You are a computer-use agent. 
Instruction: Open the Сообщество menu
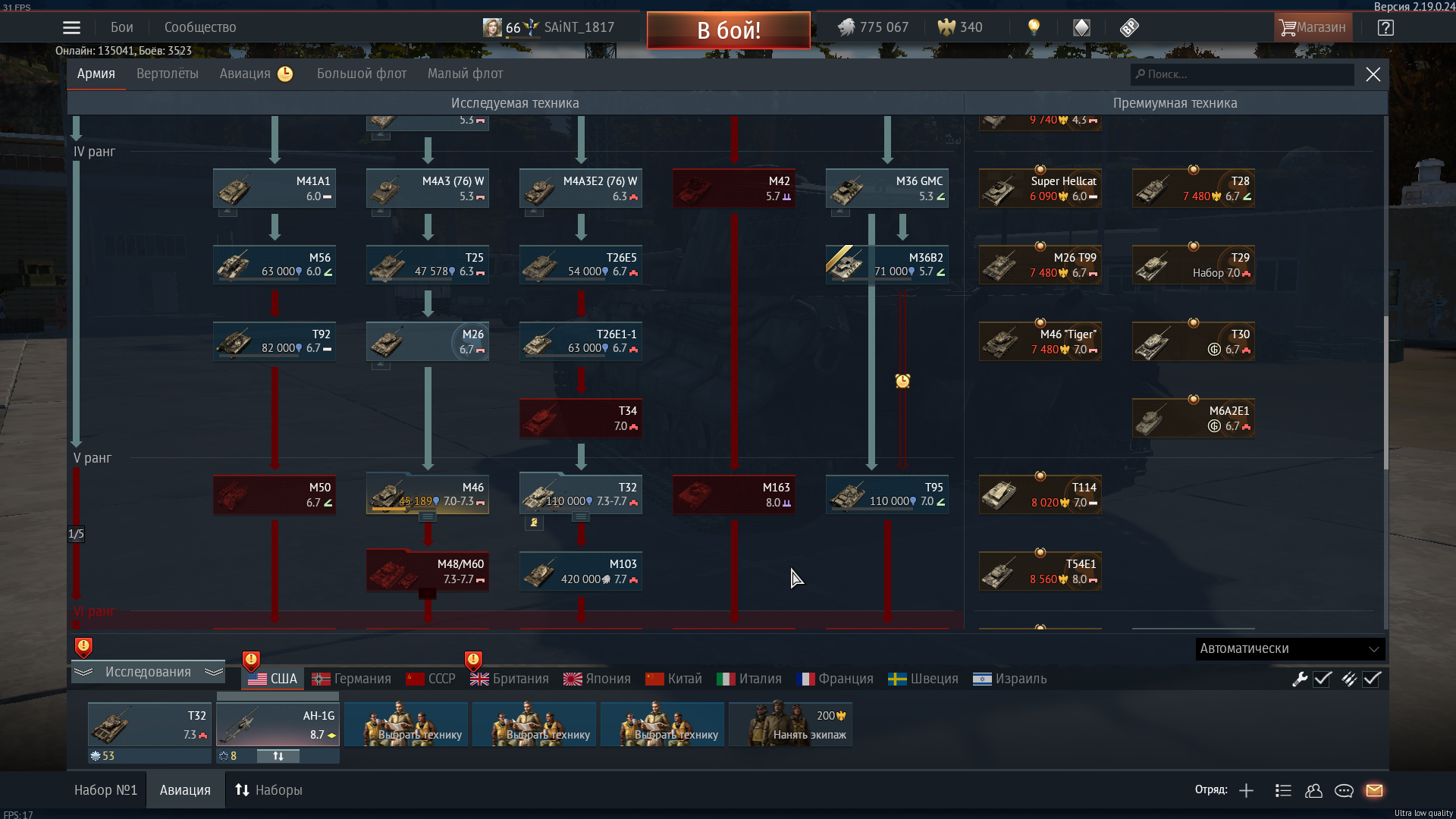(x=200, y=28)
